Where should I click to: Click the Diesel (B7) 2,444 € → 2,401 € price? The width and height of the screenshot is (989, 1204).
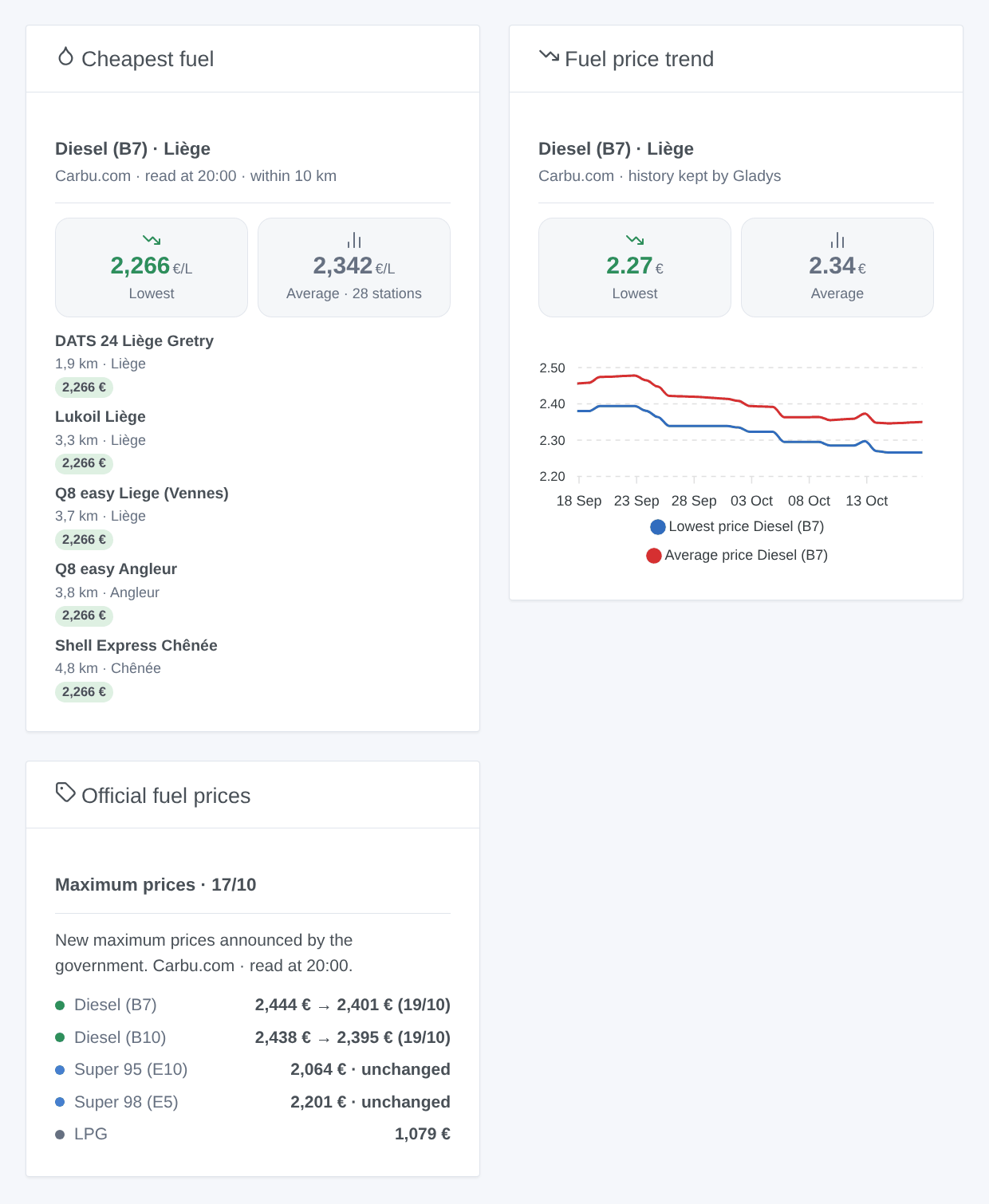point(353,1005)
